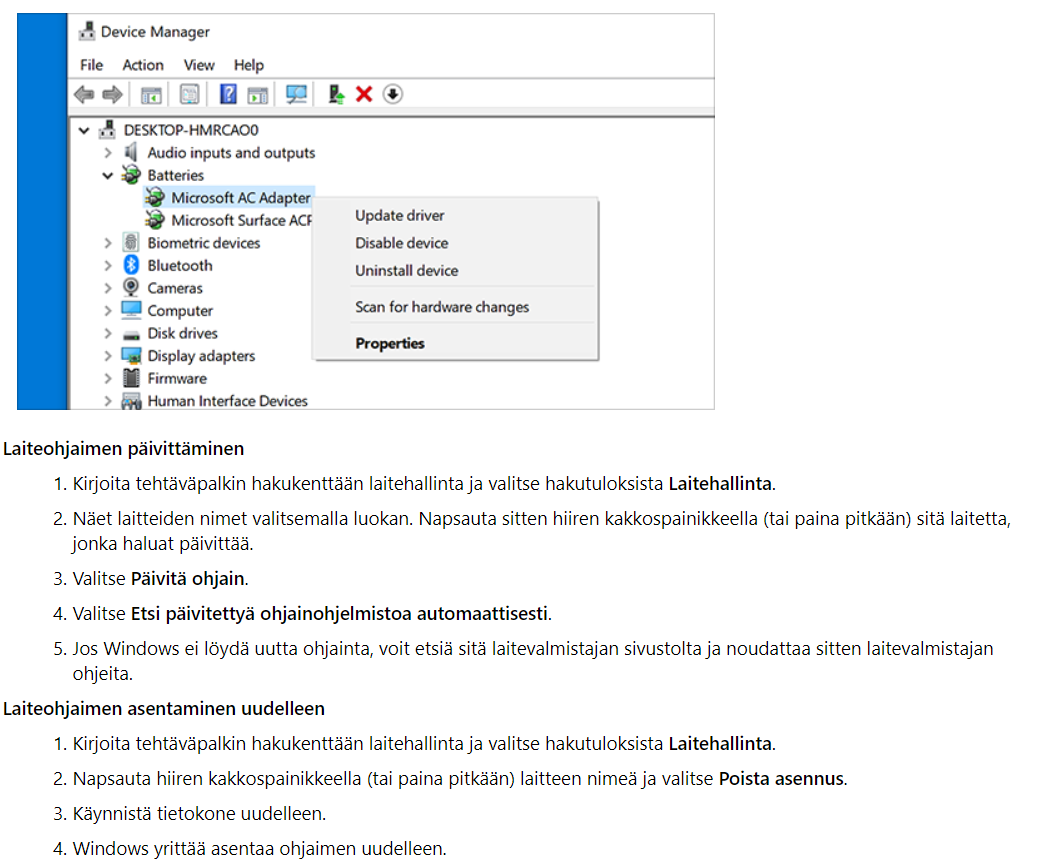Expand the Biometric devices category
Image resolution: width=1044 pixels, height=868 pixels.
(108, 243)
